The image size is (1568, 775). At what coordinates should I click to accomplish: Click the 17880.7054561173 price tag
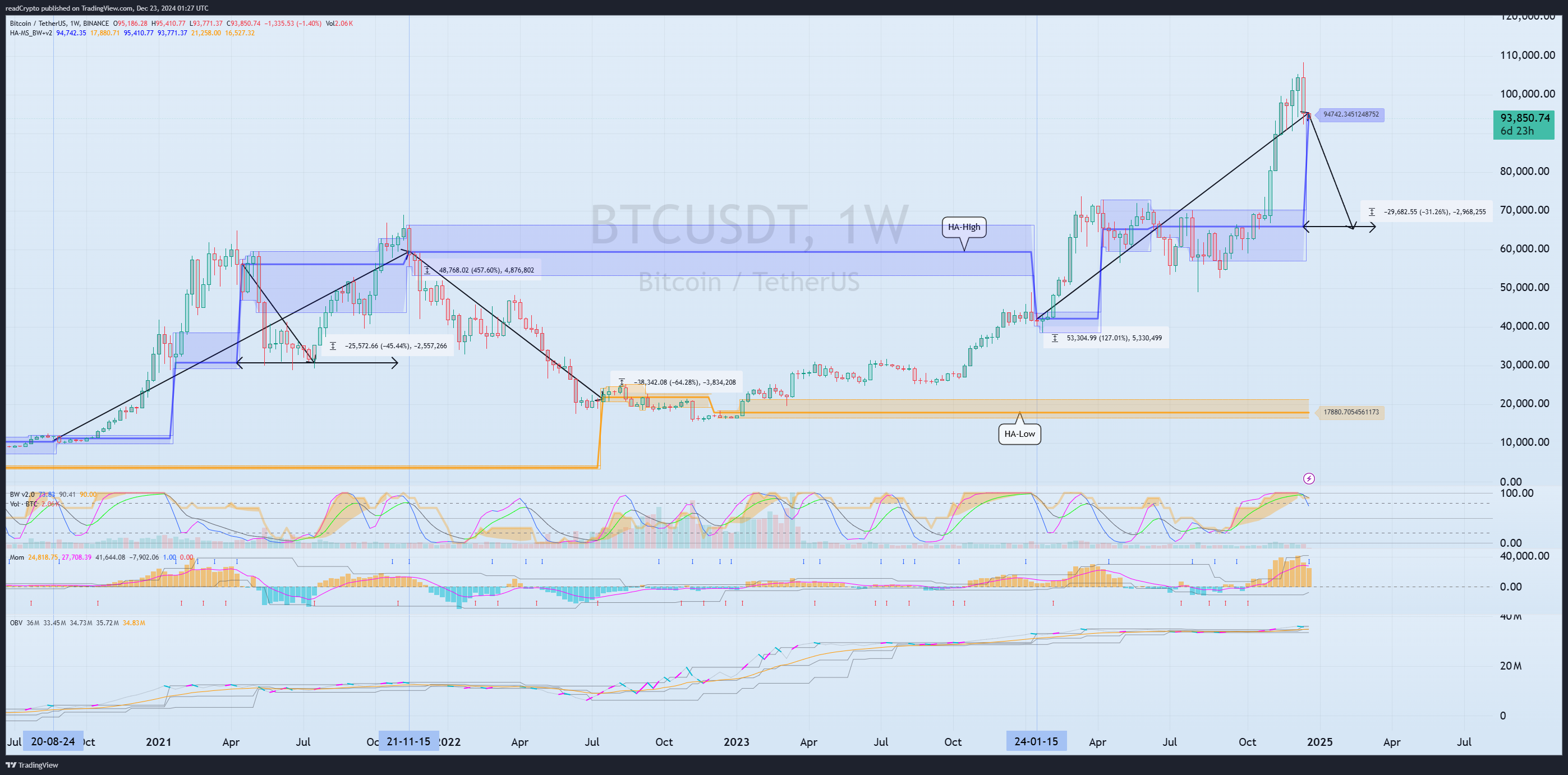[1350, 412]
